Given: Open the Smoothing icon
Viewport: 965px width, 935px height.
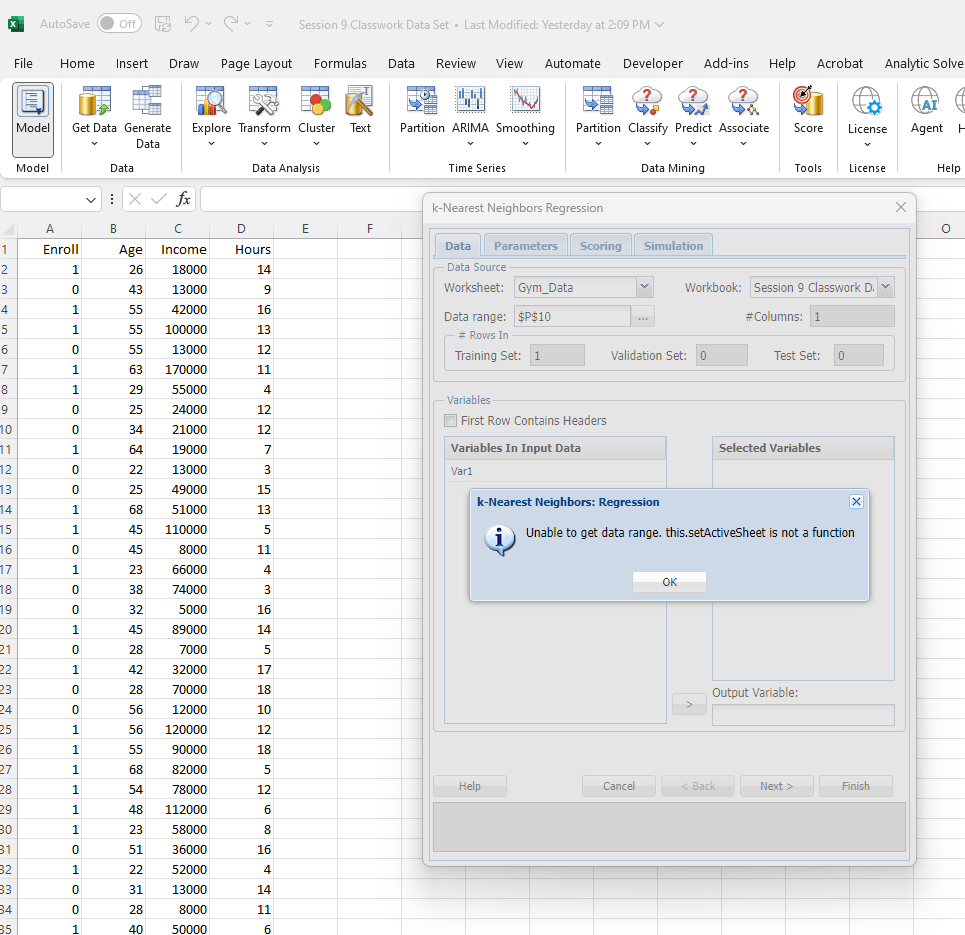Looking at the screenshot, I should click(525, 117).
